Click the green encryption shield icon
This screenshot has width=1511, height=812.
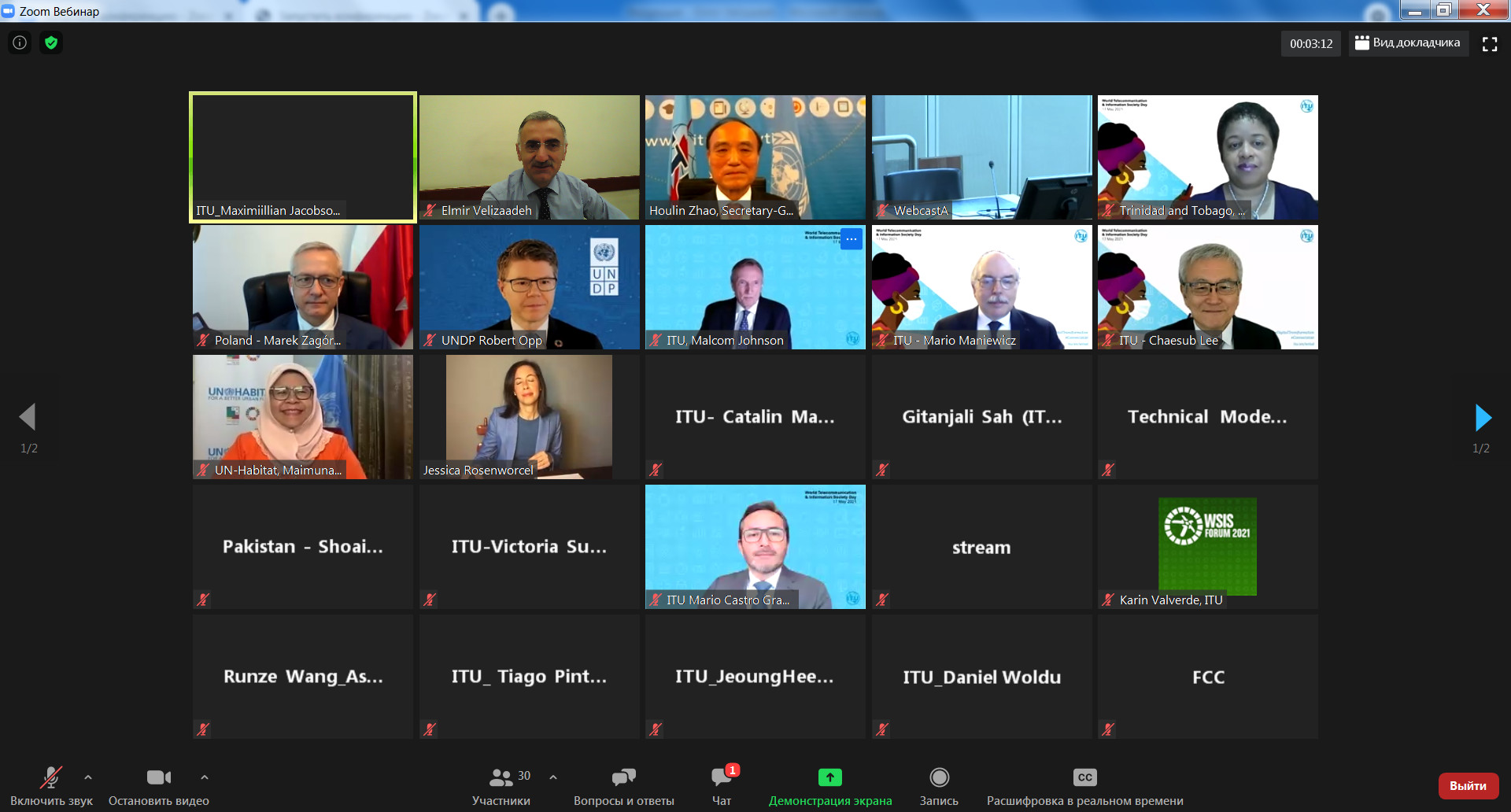coord(51,42)
